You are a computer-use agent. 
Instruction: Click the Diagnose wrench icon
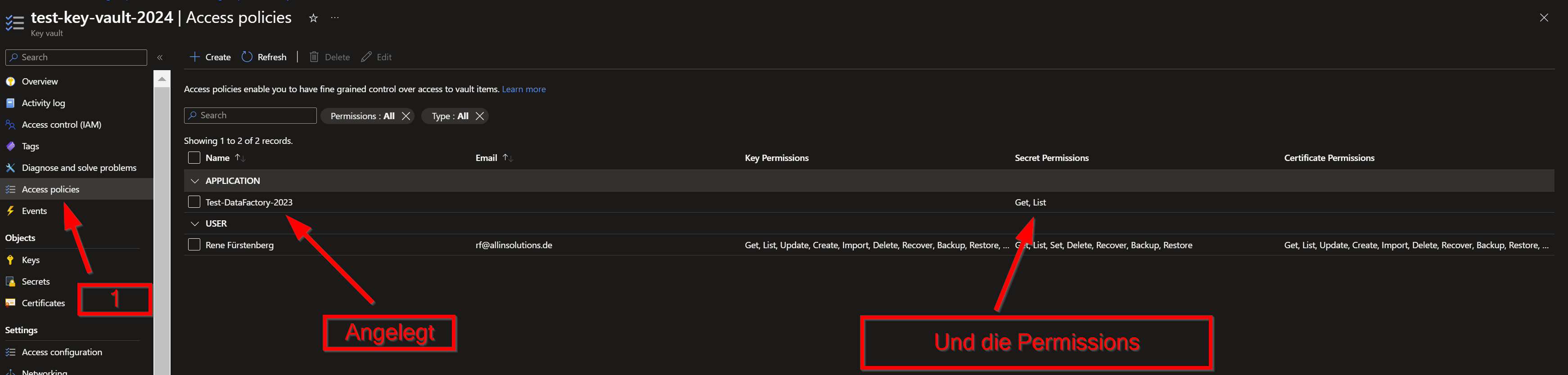10,168
